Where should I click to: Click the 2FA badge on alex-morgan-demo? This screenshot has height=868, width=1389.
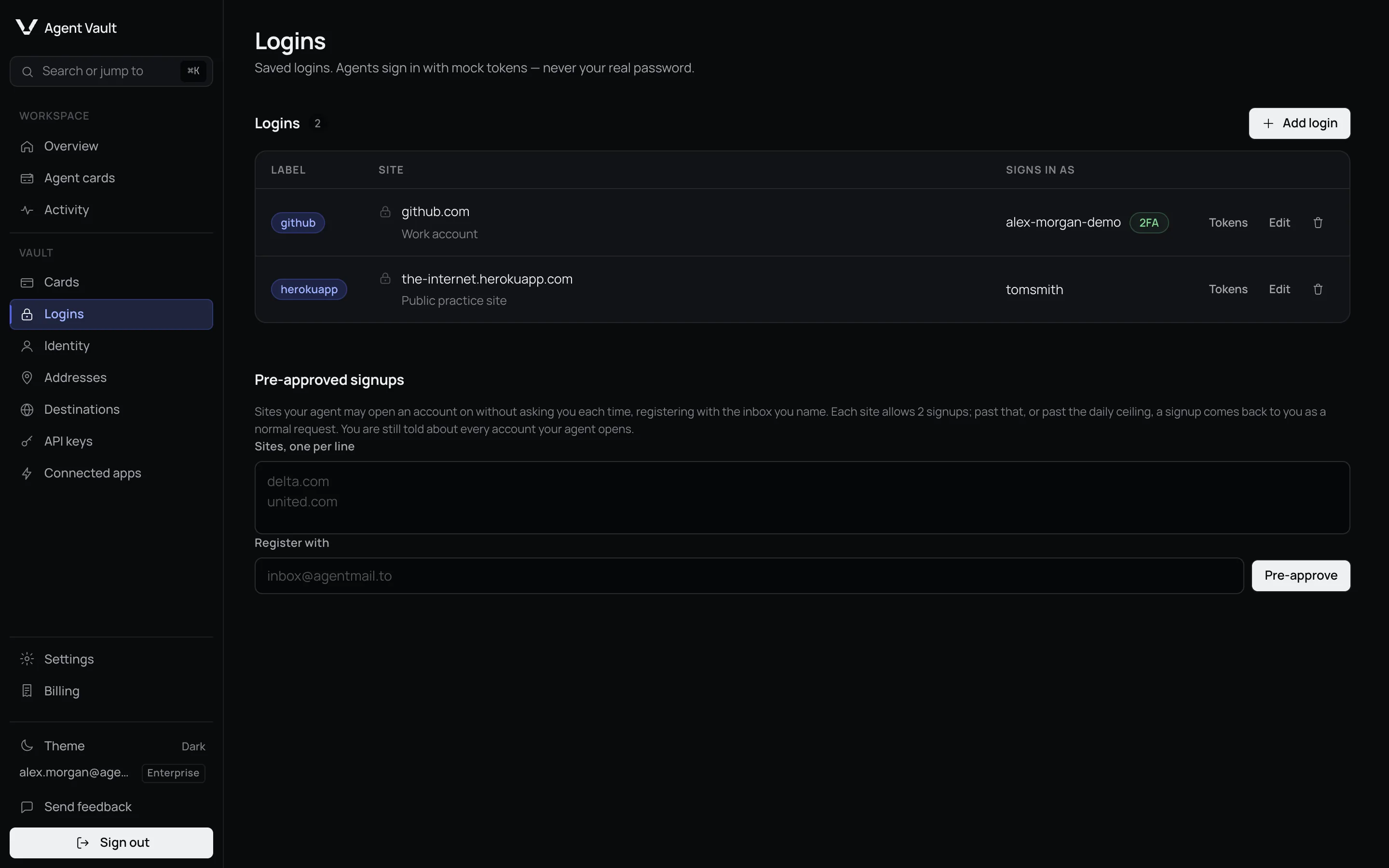(1149, 223)
